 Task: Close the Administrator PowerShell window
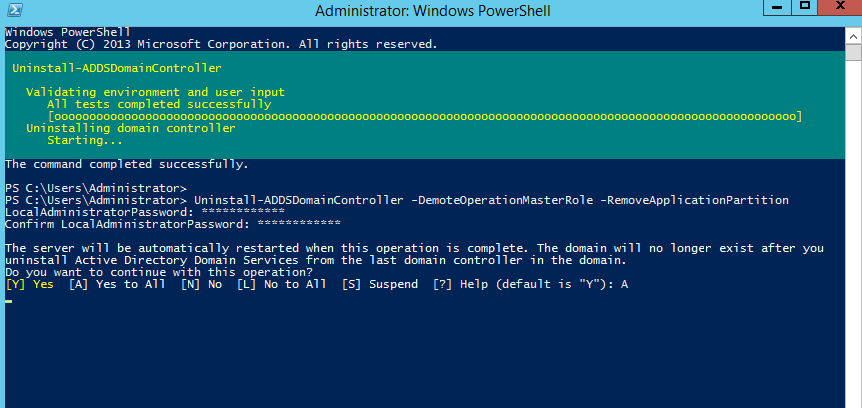point(839,7)
